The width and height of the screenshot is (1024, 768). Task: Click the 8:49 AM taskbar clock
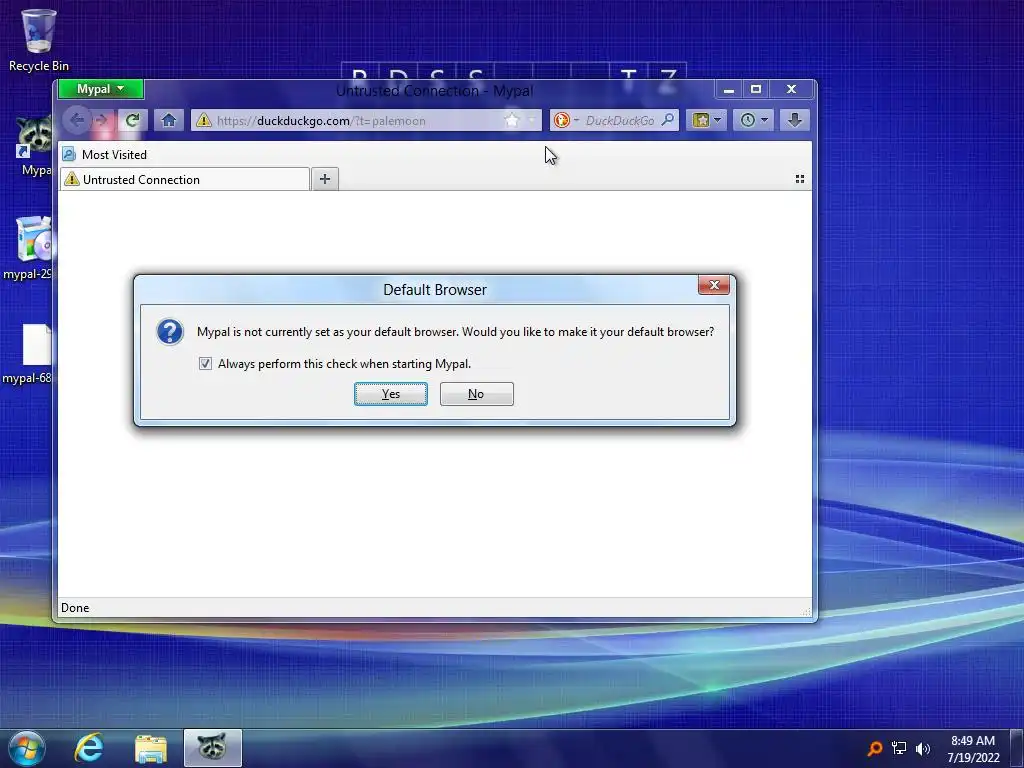pyautogui.click(x=973, y=748)
